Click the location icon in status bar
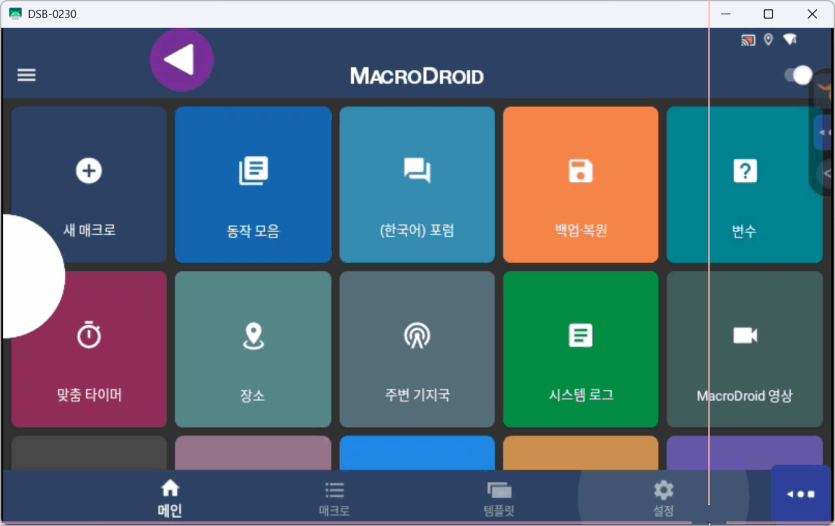The height and width of the screenshot is (526, 835). click(x=768, y=39)
